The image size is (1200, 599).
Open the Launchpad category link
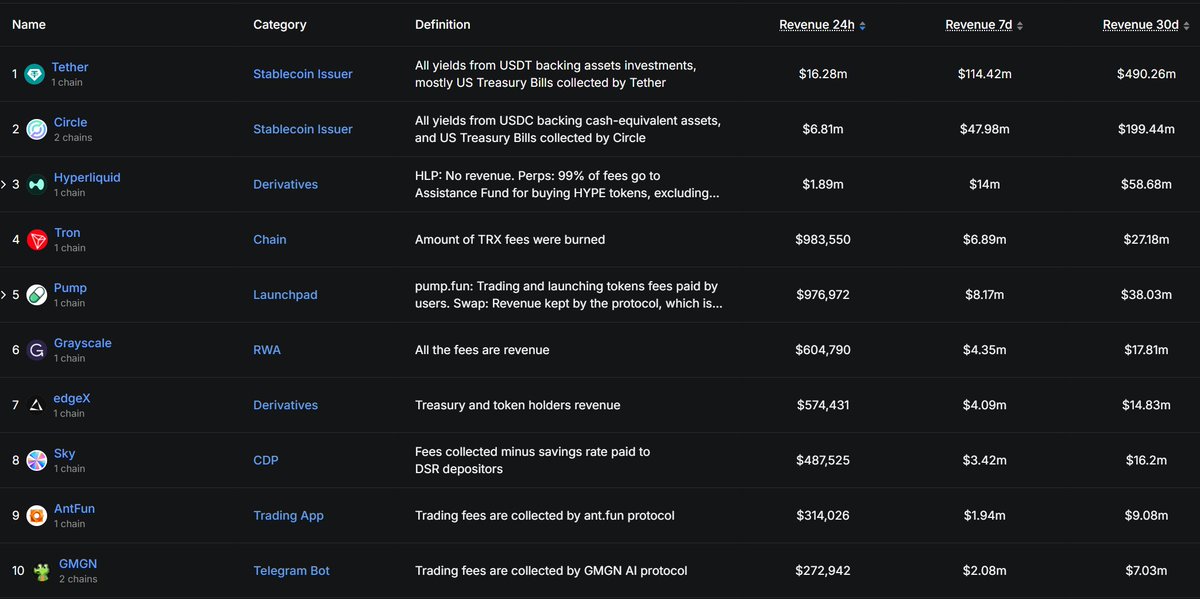tap(285, 295)
